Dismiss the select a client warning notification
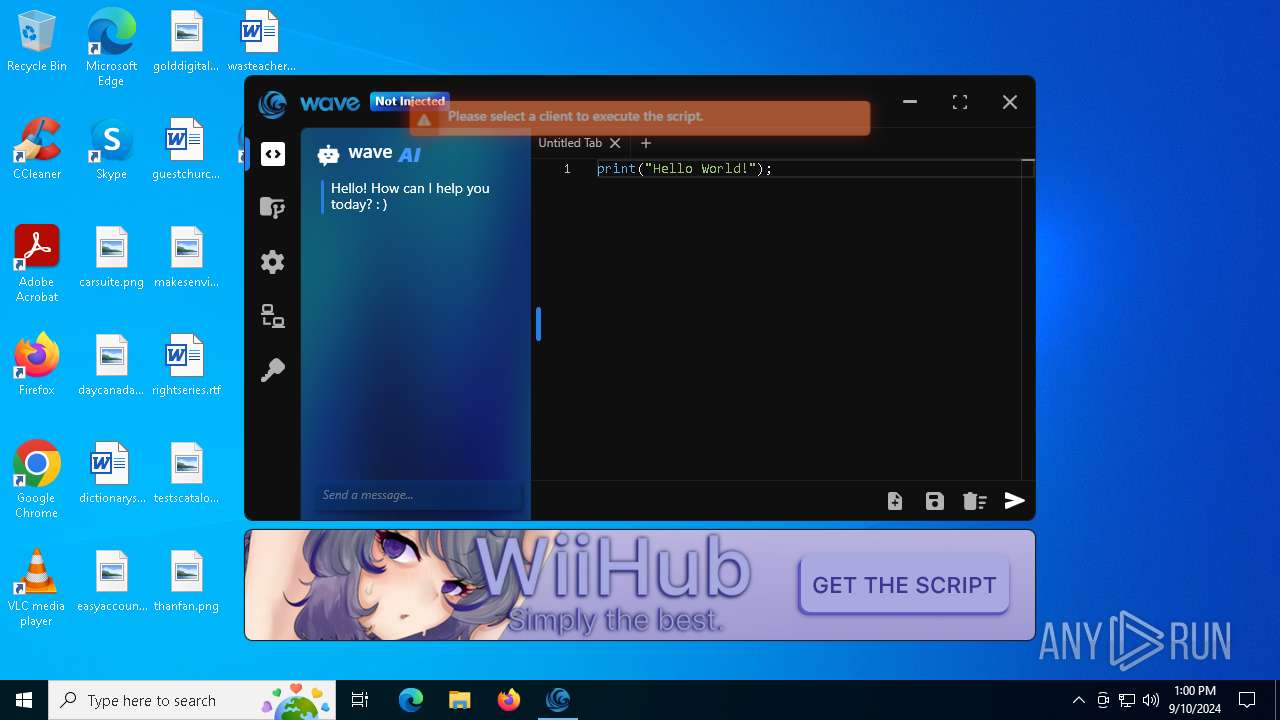The height and width of the screenshot is (720, 1280). (640, 117)
